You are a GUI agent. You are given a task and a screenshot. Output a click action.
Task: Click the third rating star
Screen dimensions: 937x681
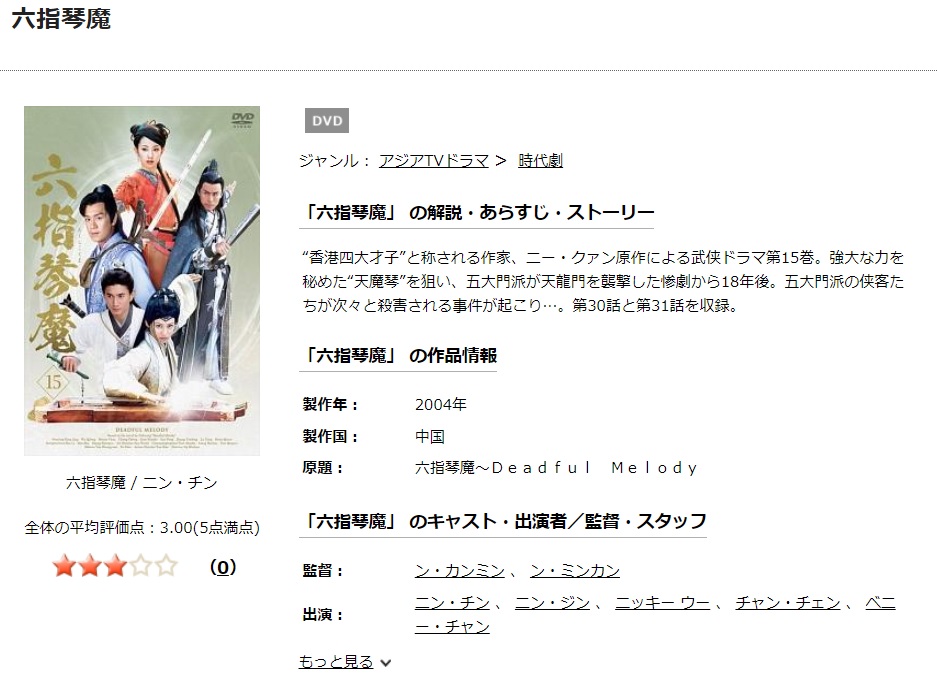coord(115,566)
